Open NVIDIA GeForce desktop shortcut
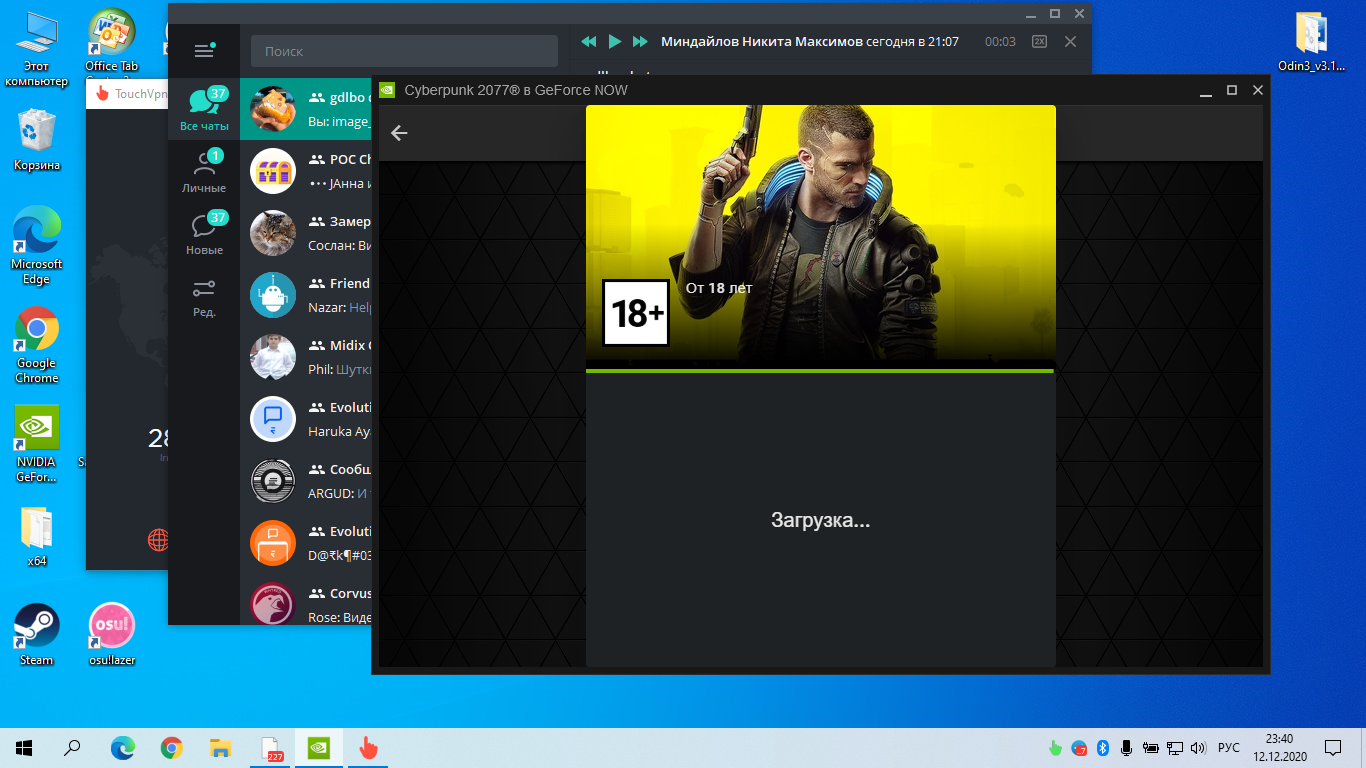This screenshot has height=768, width=1366. pyautogui.click(x=37, y=444)
